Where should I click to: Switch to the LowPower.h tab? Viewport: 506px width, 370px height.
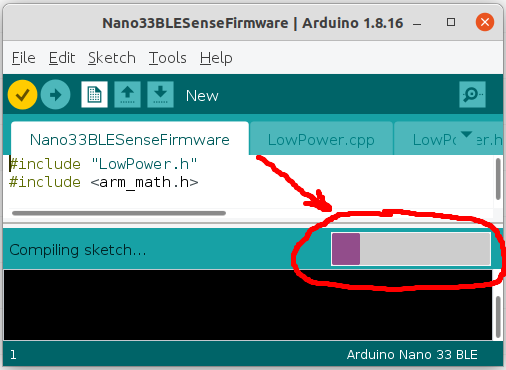point(449,139)
